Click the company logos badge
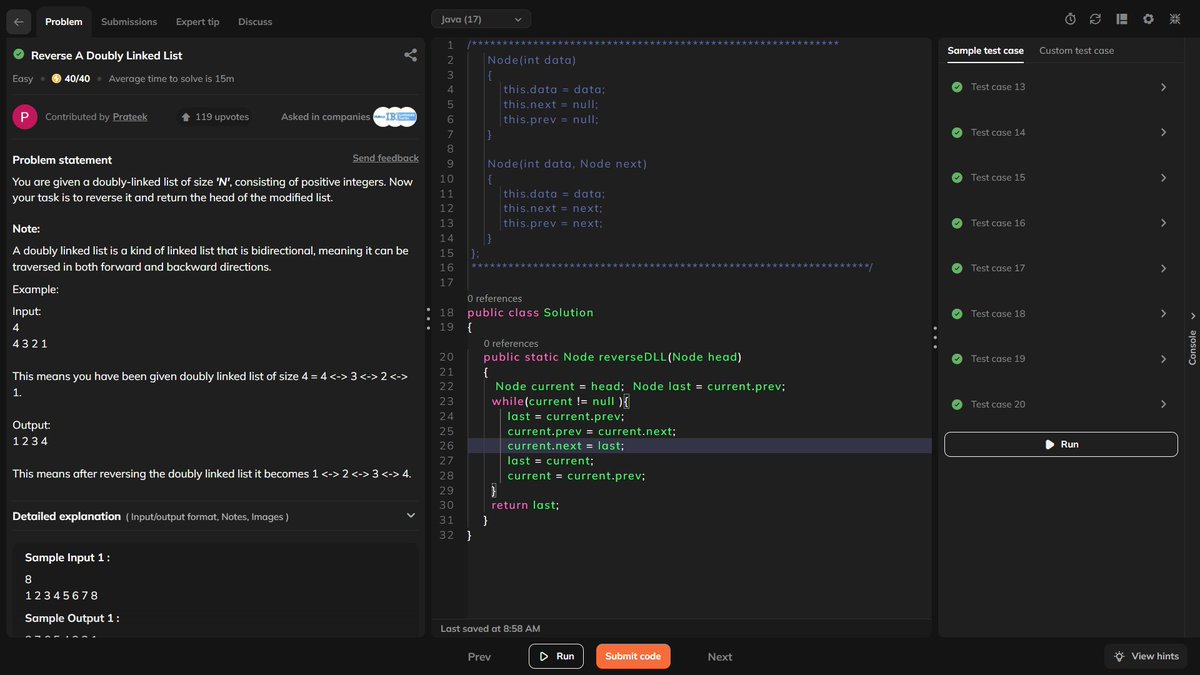 pos(395,117)
